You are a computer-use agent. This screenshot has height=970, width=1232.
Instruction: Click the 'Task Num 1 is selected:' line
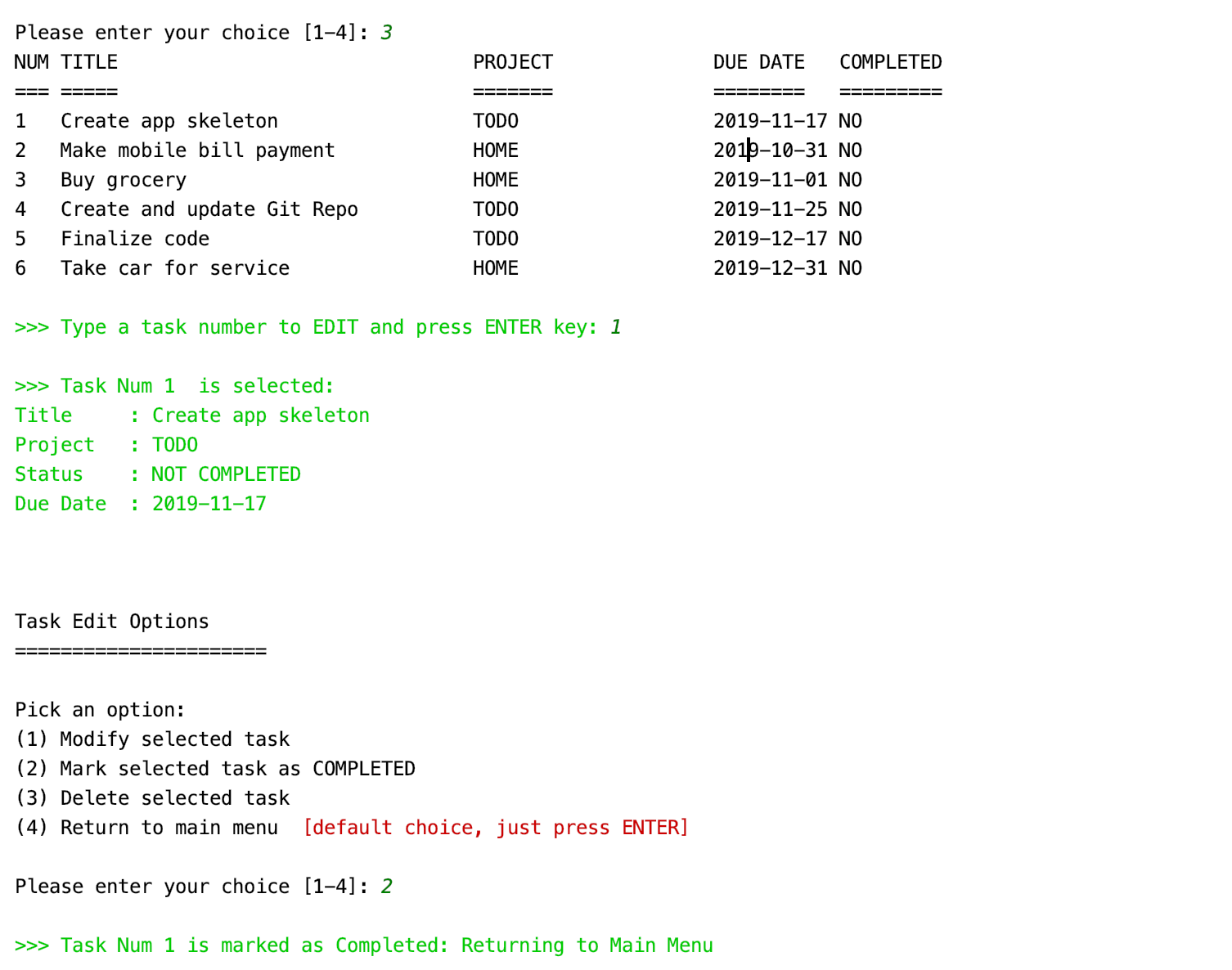174,386
